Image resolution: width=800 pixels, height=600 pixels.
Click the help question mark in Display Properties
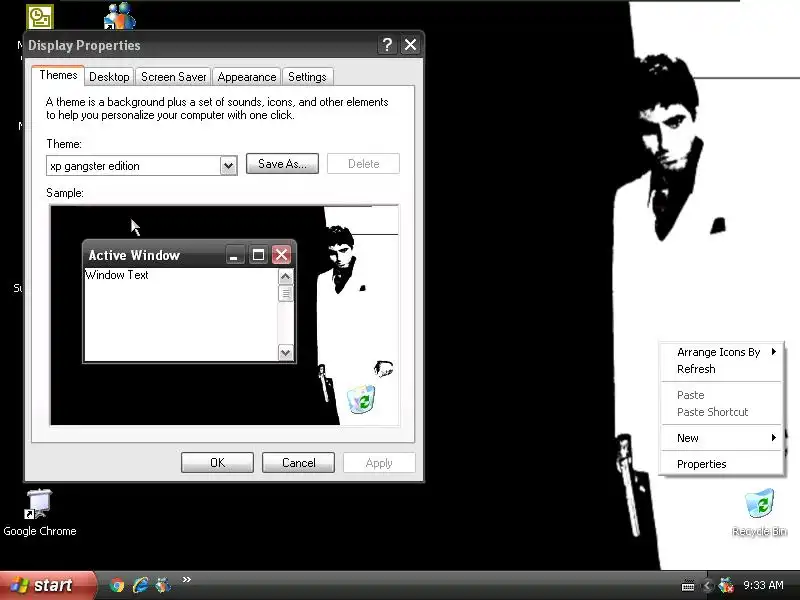pos(387,45)
